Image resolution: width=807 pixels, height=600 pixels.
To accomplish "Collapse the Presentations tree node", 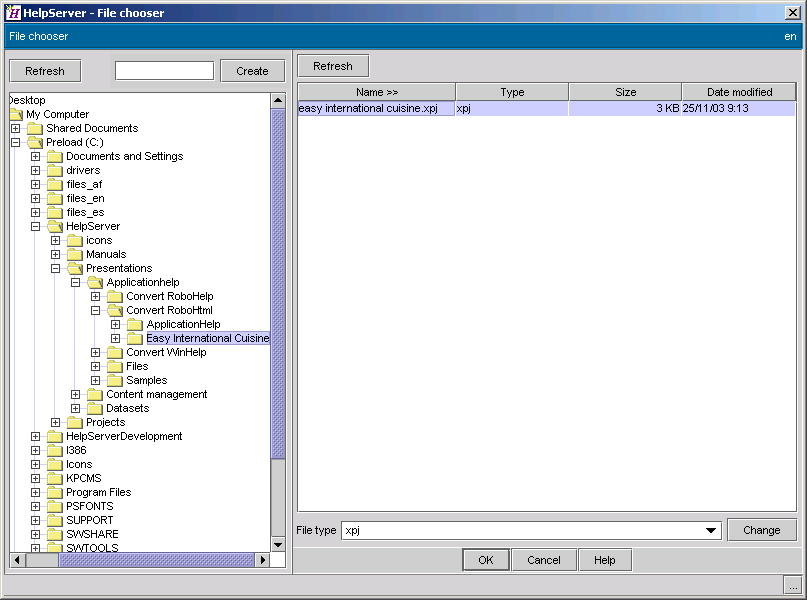I will pyautogui.click(x=56, y=269).
